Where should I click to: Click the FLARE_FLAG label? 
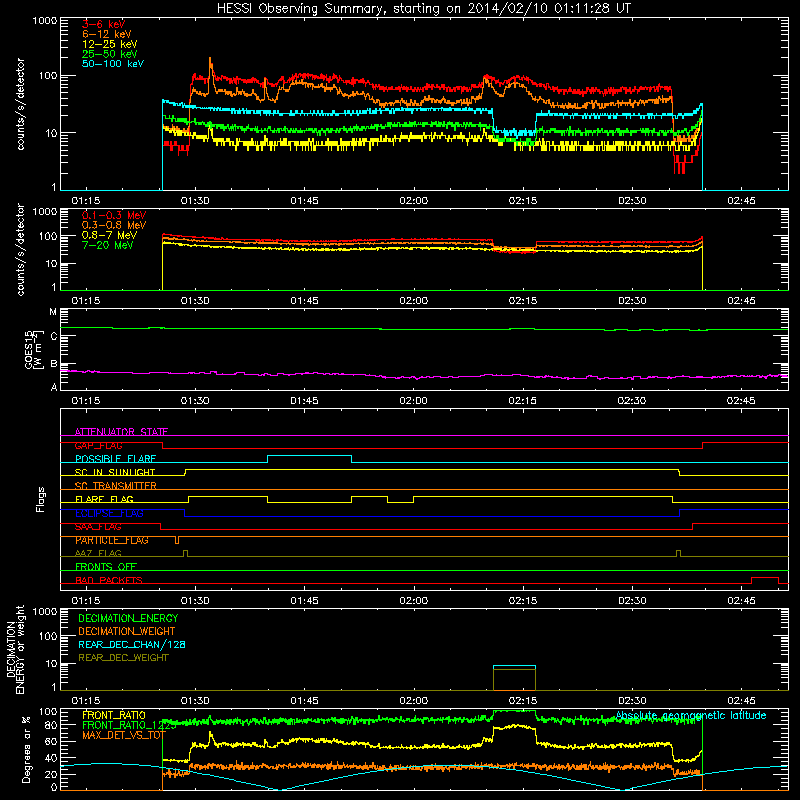coord(104,499)
